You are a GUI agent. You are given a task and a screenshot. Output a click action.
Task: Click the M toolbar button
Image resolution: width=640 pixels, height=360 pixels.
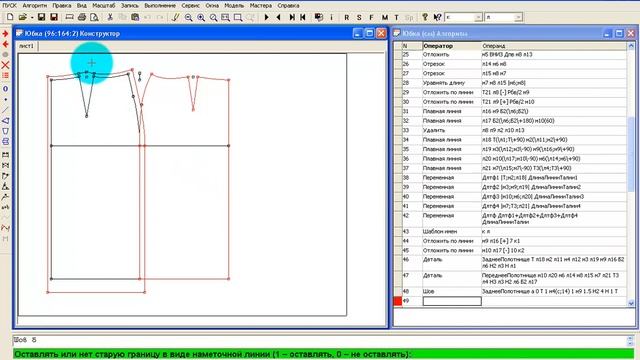(x=384, y=18)
